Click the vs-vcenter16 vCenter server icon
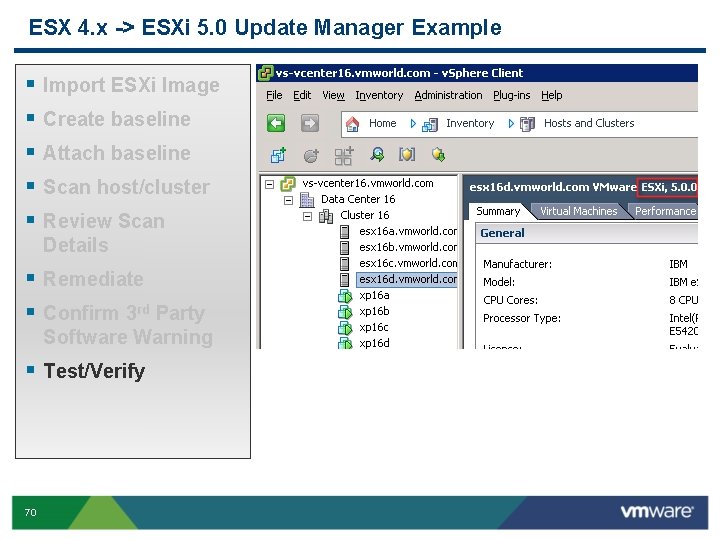The width and height of the screenshot is (720, 540). [x=288, y=184]
